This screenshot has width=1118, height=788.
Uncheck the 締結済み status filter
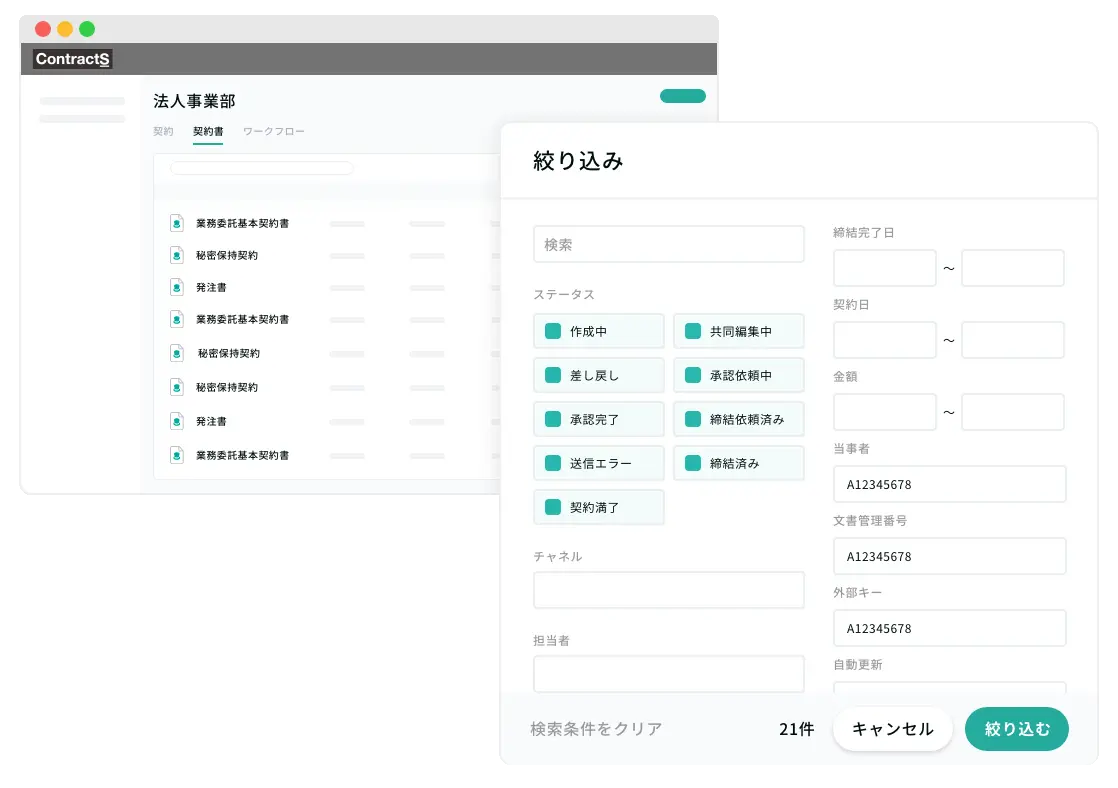coord(692,463)
